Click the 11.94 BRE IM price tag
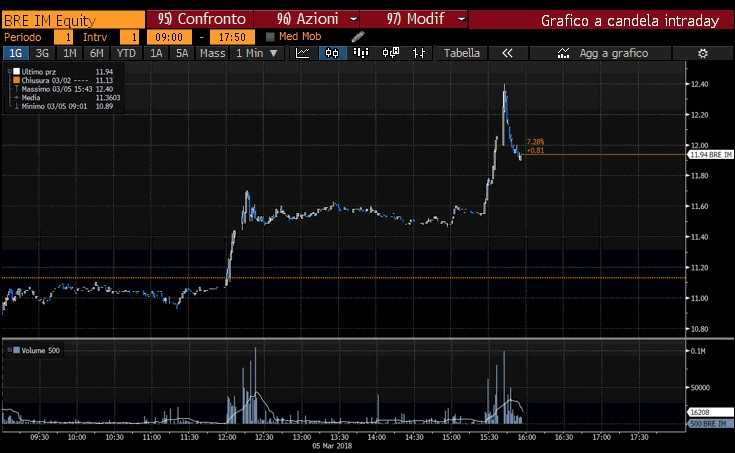735x453 pixels. [710, 155]
